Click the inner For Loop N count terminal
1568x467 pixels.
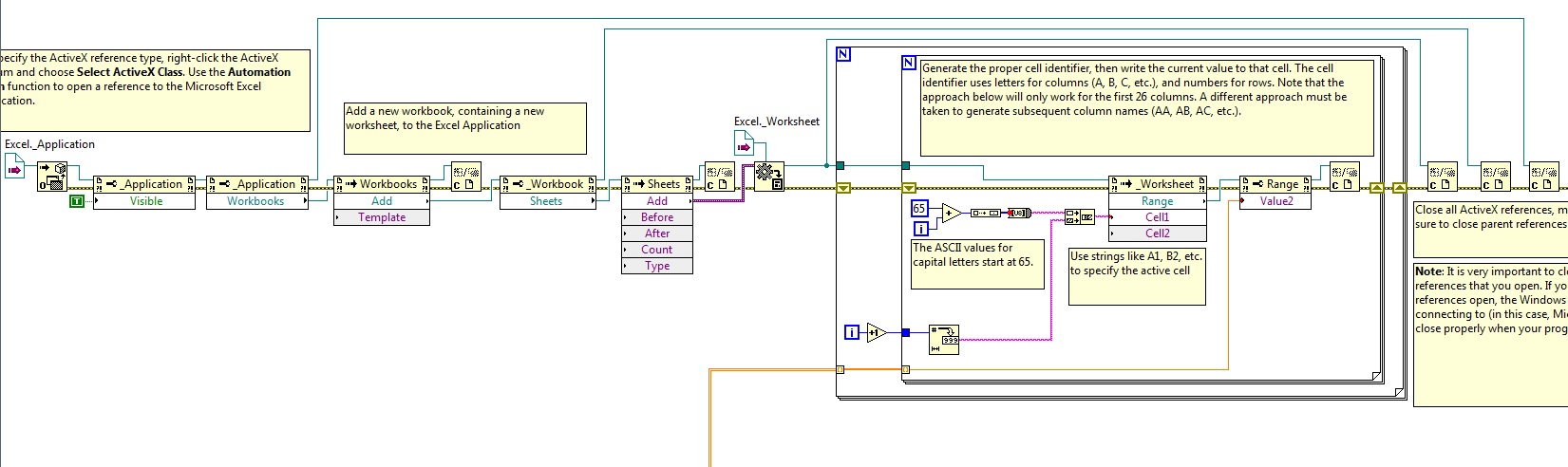coord(908,64)
